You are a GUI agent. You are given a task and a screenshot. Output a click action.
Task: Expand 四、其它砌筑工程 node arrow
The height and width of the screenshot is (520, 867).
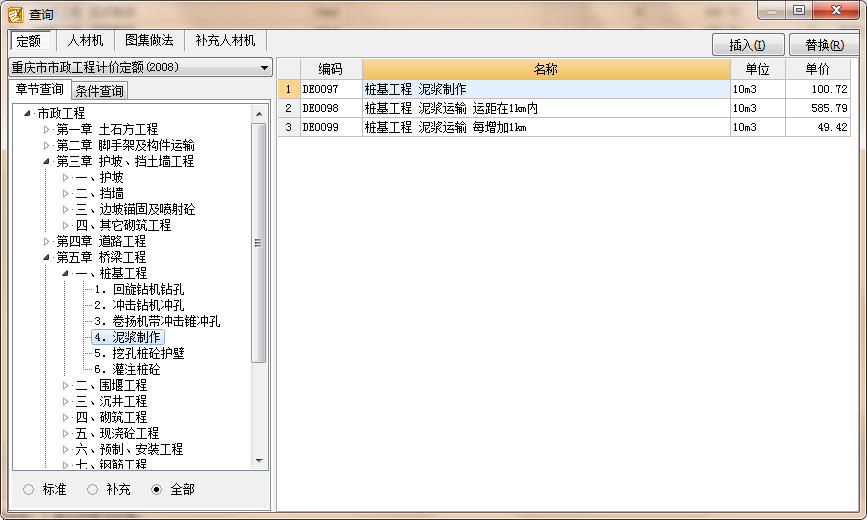[x=65, y=226]
